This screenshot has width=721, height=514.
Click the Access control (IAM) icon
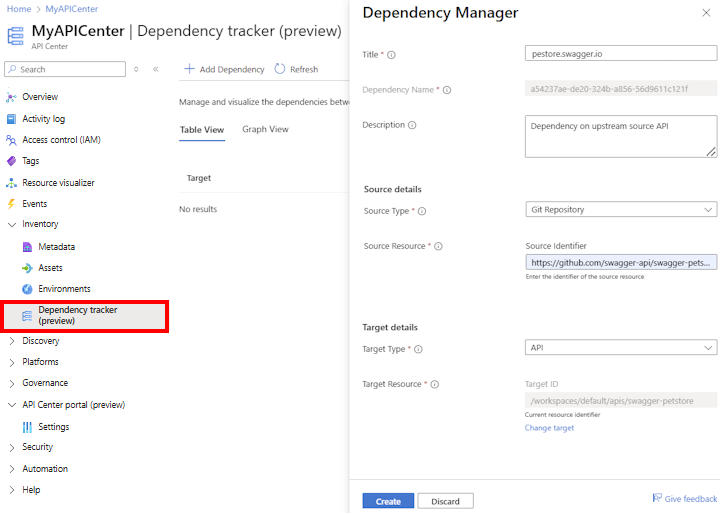(11, 140)
